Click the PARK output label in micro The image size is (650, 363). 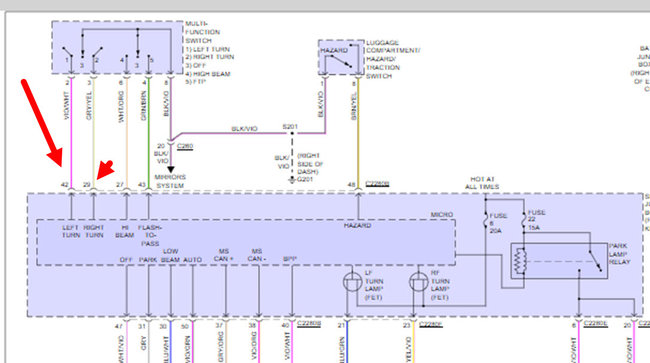pyautogui.click(x=148, y=260)
